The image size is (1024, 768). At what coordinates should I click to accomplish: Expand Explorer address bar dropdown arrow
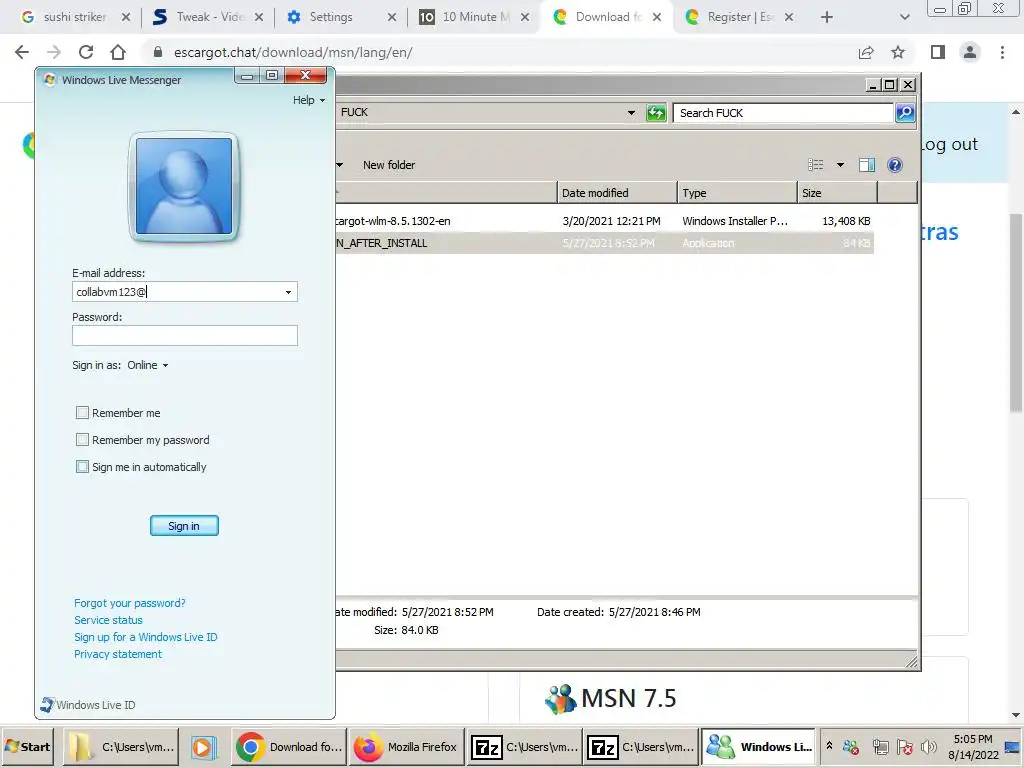coord(631,113)
